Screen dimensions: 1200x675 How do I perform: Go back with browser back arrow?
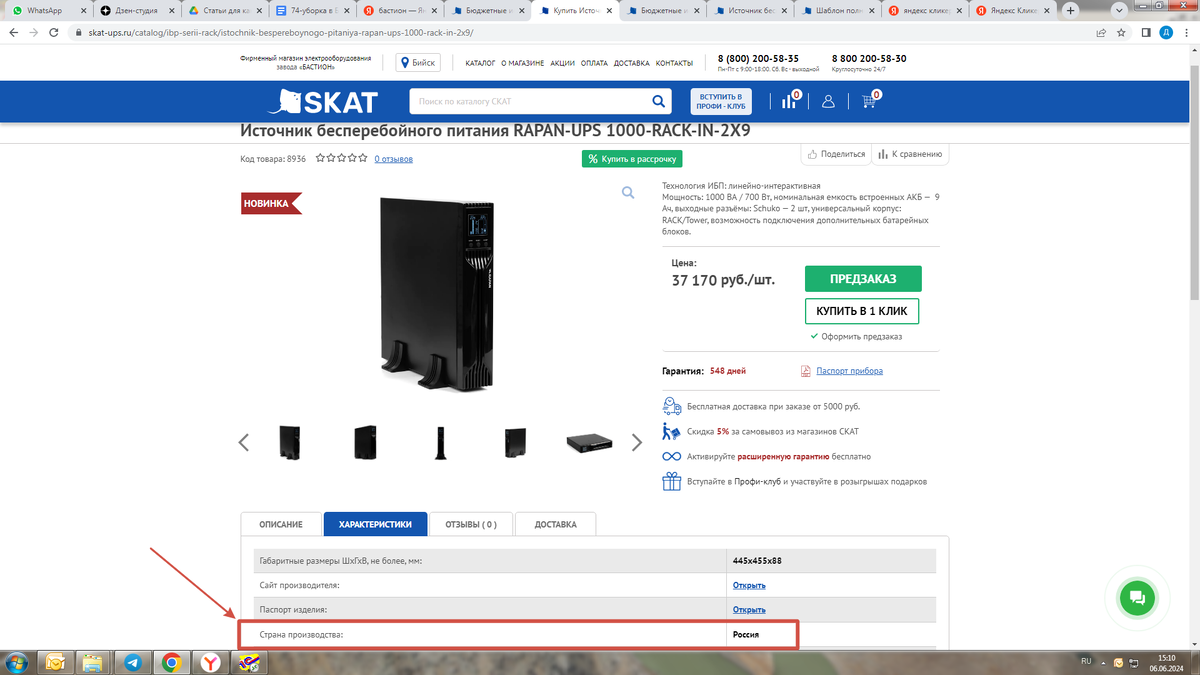coord(14,32)
